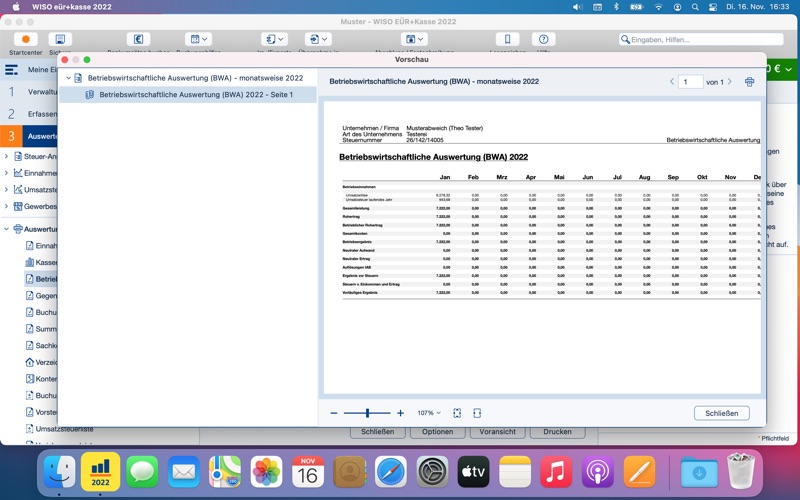Click the Hilfe question mark icon
This screenshot has height=500, width=800.
tap(543, 39)
